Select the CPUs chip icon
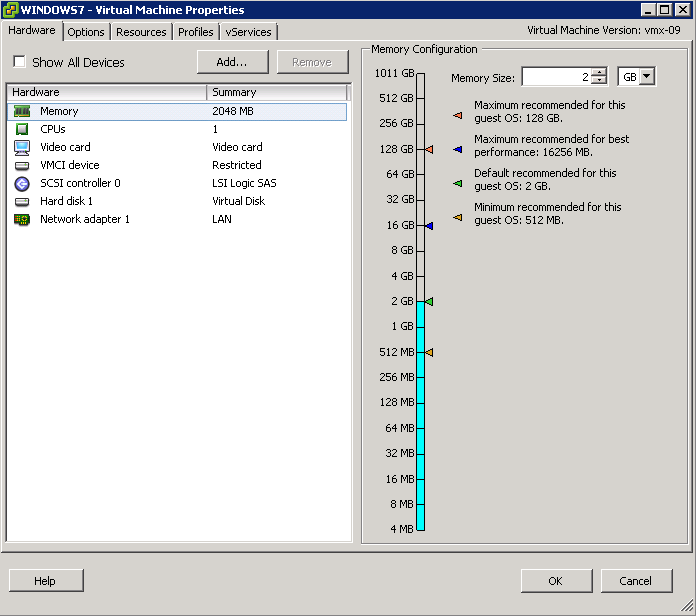696x616 pixels. pyautogui.click(x=22, y=129)
